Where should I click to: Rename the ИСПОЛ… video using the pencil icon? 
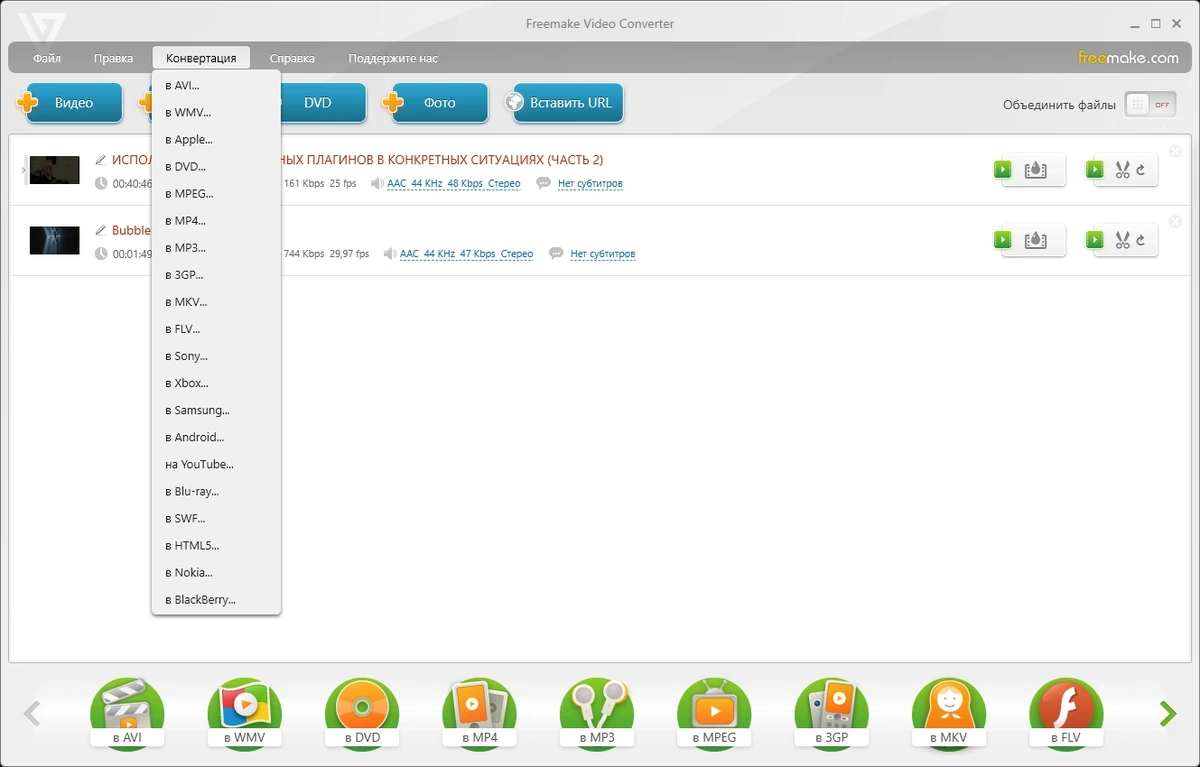click(100, 159)
